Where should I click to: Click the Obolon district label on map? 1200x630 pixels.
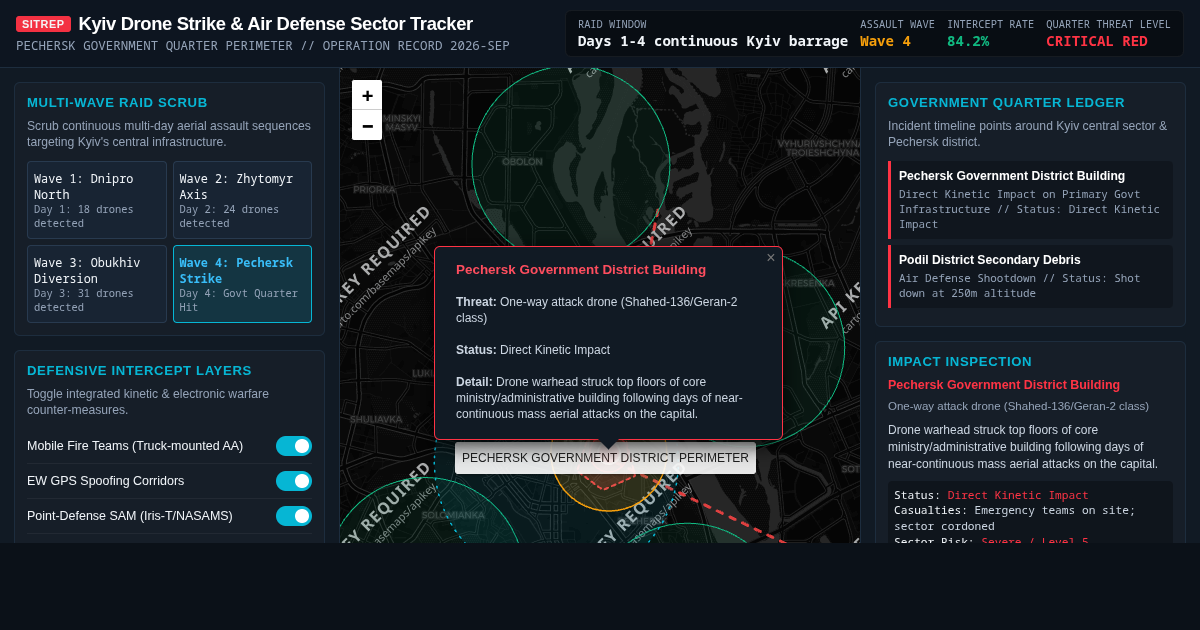point(522,161)
